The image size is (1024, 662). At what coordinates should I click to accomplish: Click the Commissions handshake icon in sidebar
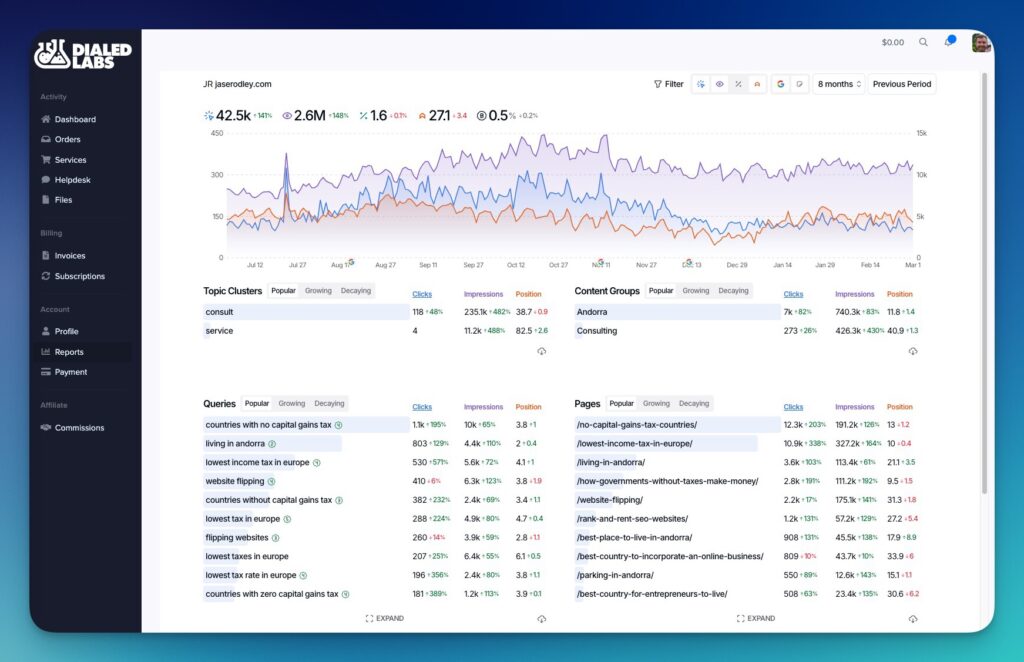(x=46, y=428)
